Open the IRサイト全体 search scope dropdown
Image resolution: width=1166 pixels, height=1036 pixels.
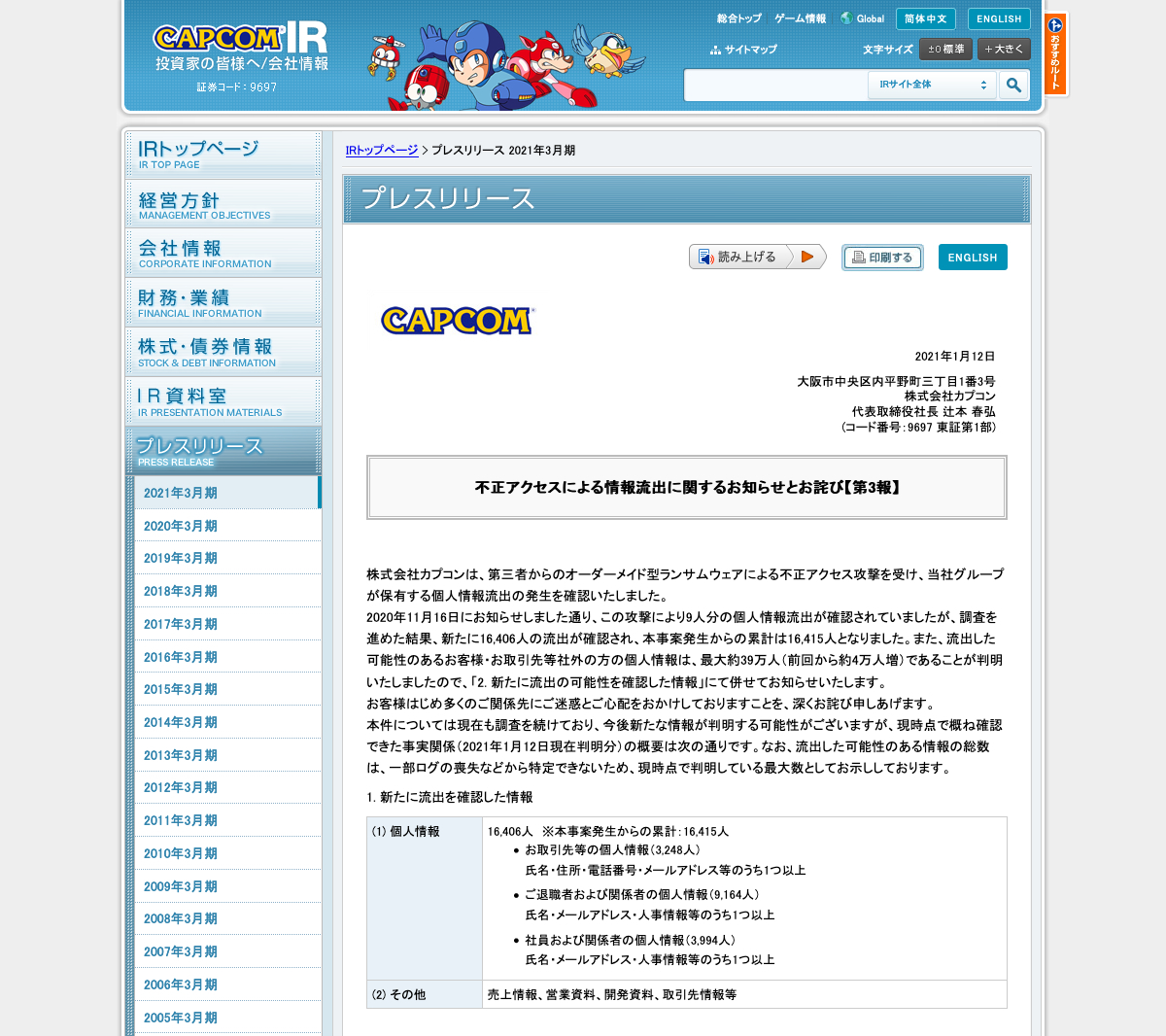(932, 86)
